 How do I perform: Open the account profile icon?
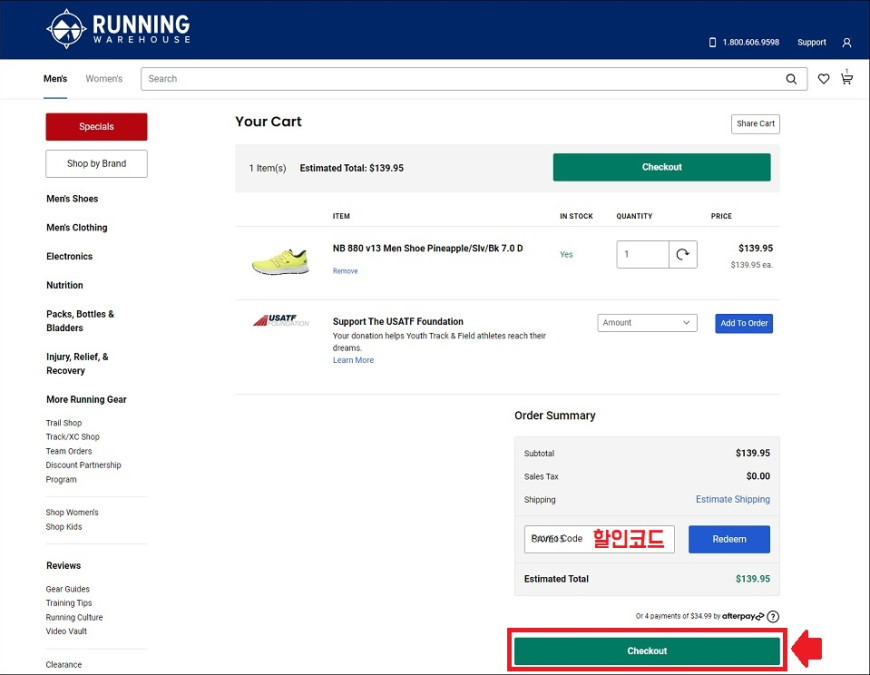click(847, 43)
